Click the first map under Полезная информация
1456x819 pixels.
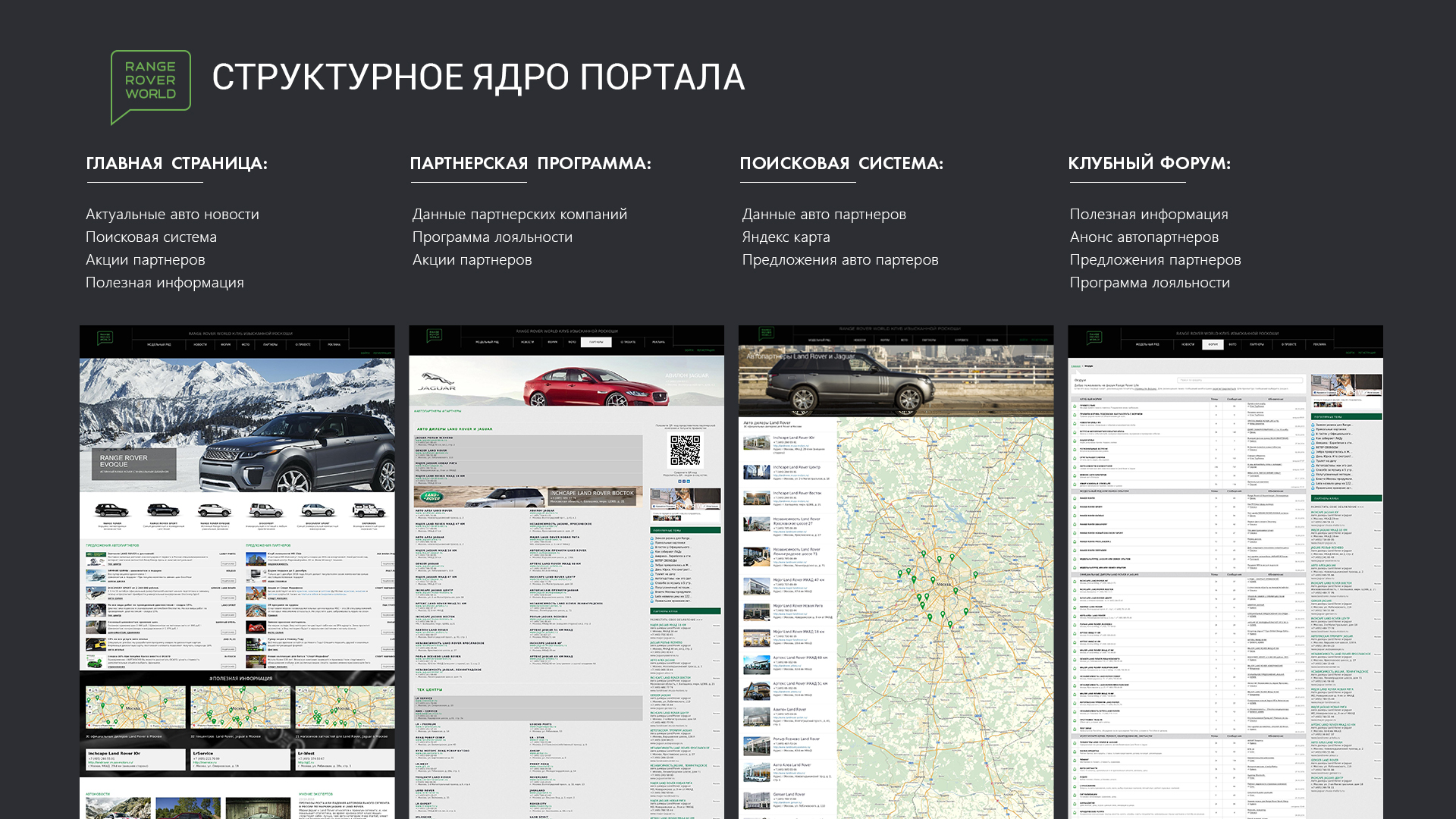point(136,708)
